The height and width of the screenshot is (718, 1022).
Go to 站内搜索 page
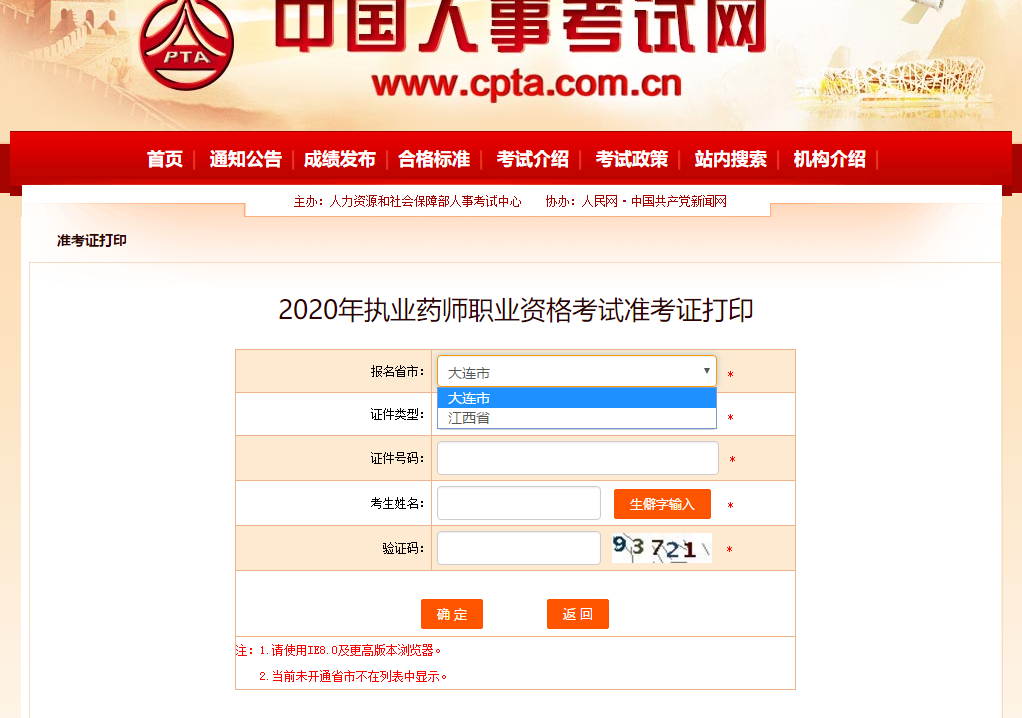pos(731,159)
